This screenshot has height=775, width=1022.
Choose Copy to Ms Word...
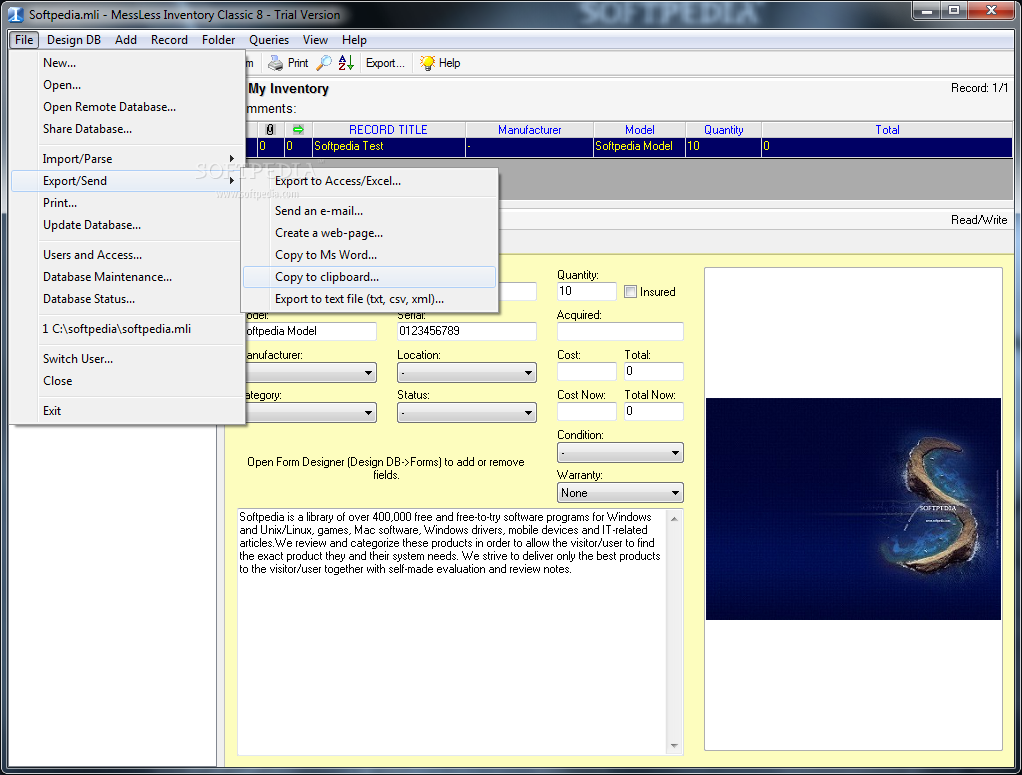pos(369,255)
